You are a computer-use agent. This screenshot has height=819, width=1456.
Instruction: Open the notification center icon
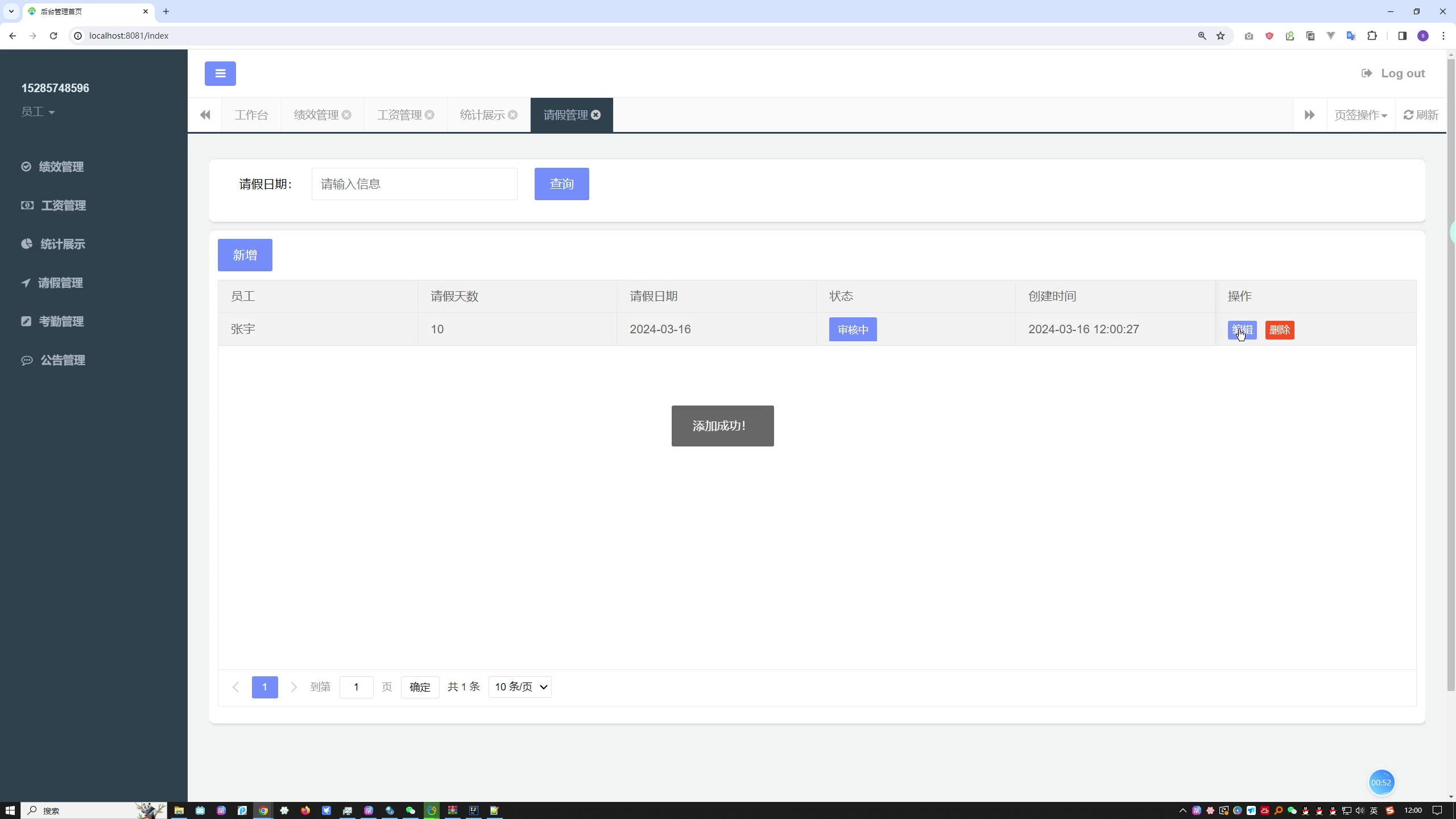[1437, 810]
